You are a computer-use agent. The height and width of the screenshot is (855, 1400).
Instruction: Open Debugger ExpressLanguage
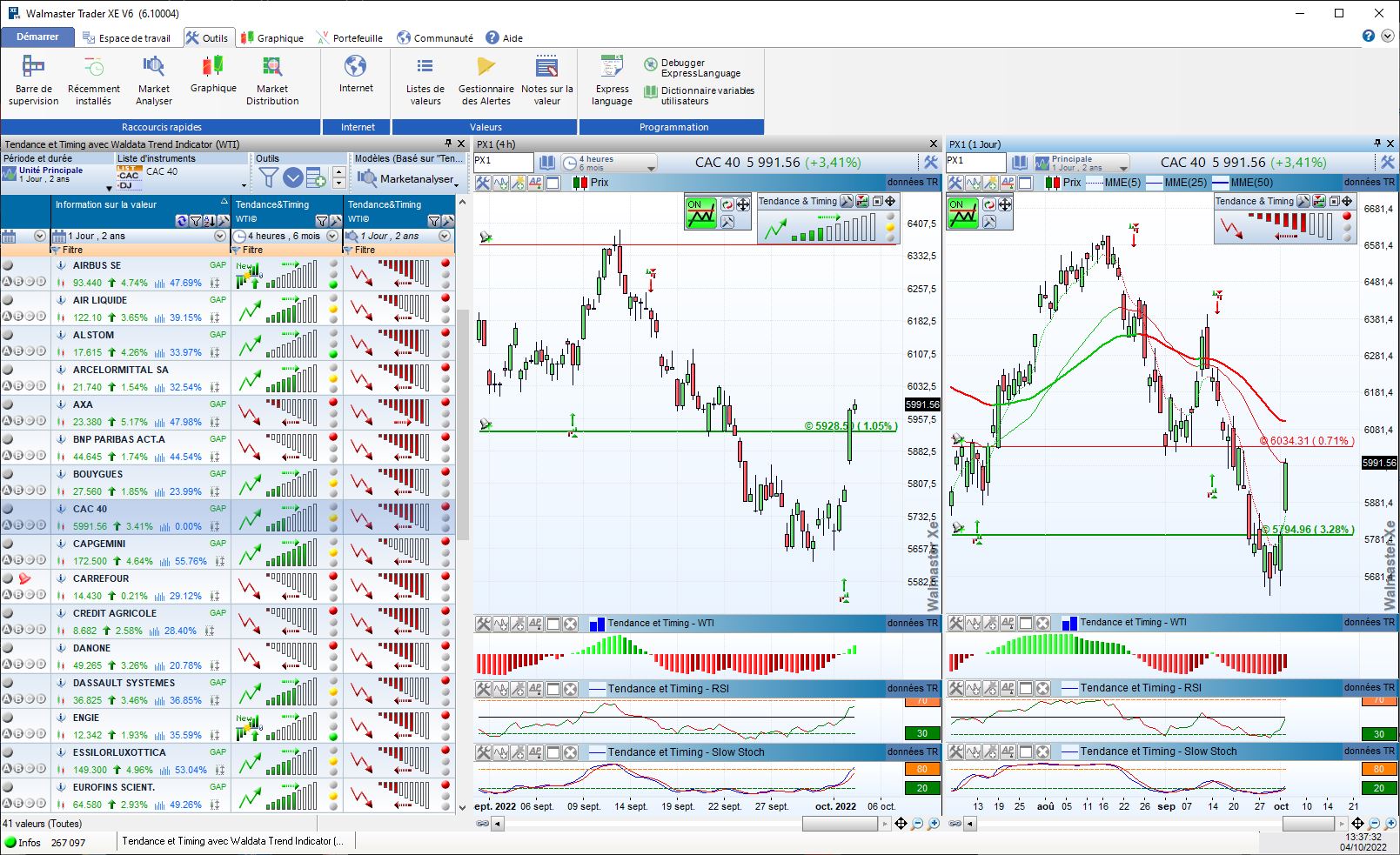click(x=693, y=68)
